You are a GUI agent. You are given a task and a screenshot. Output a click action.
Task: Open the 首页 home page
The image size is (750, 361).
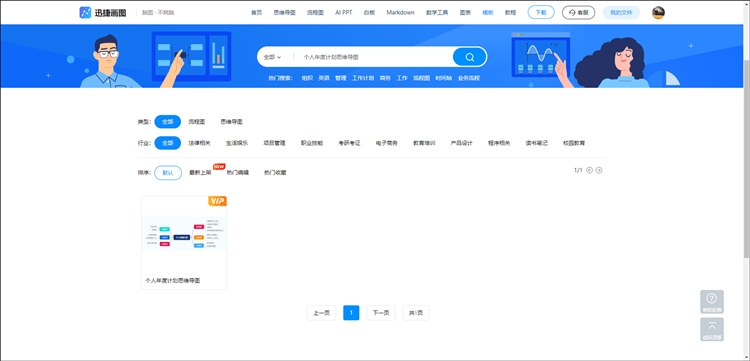[256, 13]
